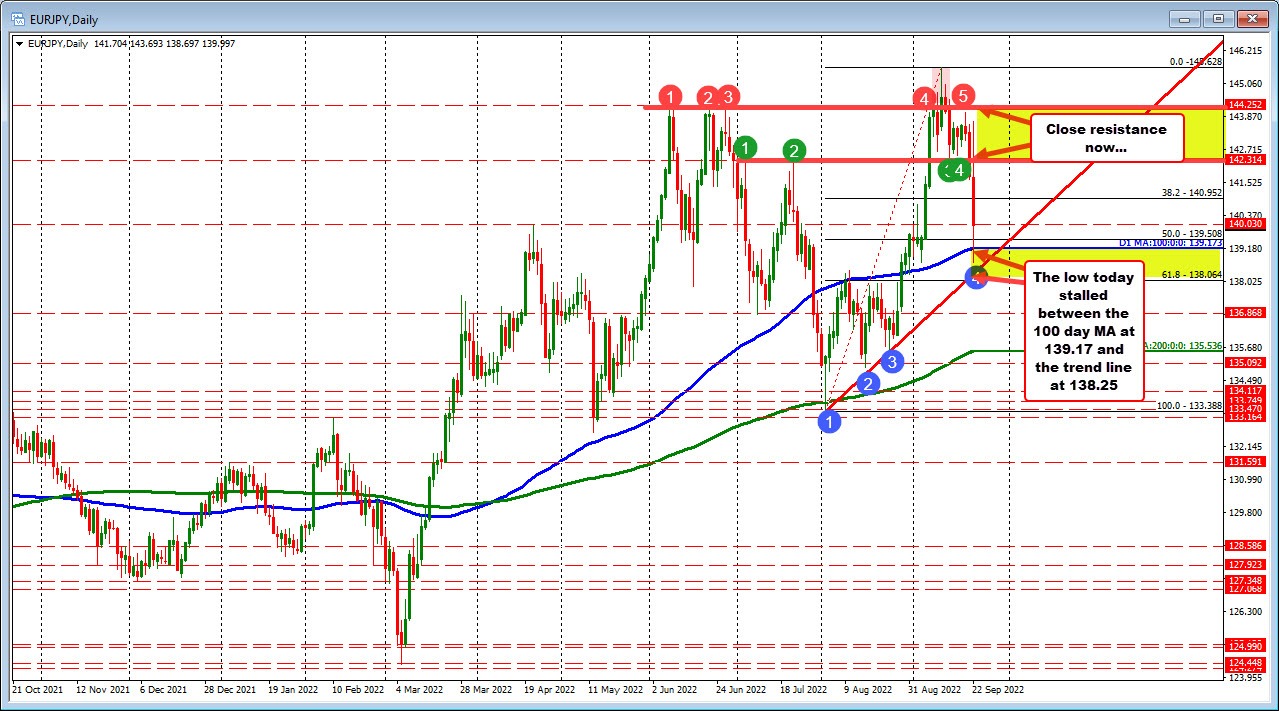
Task: Click the price scale value 146.215
Action: (x=1246, y=50)
